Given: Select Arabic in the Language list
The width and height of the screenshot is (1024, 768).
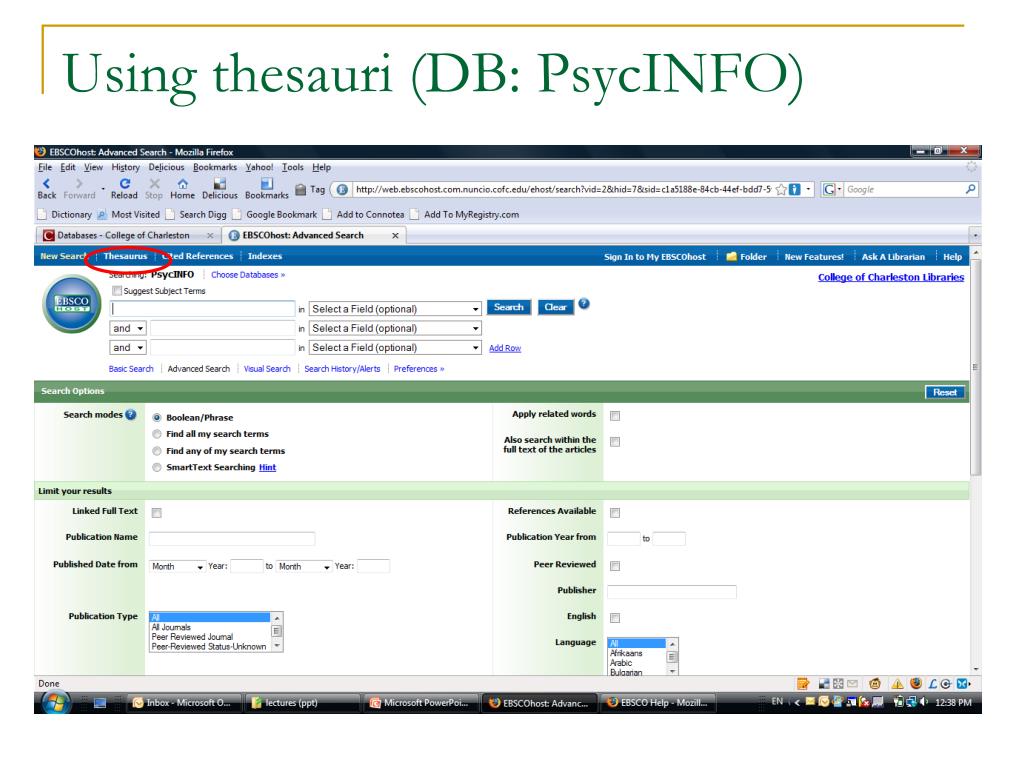Looking at the screenshot, I should click(x=620, y=662).
